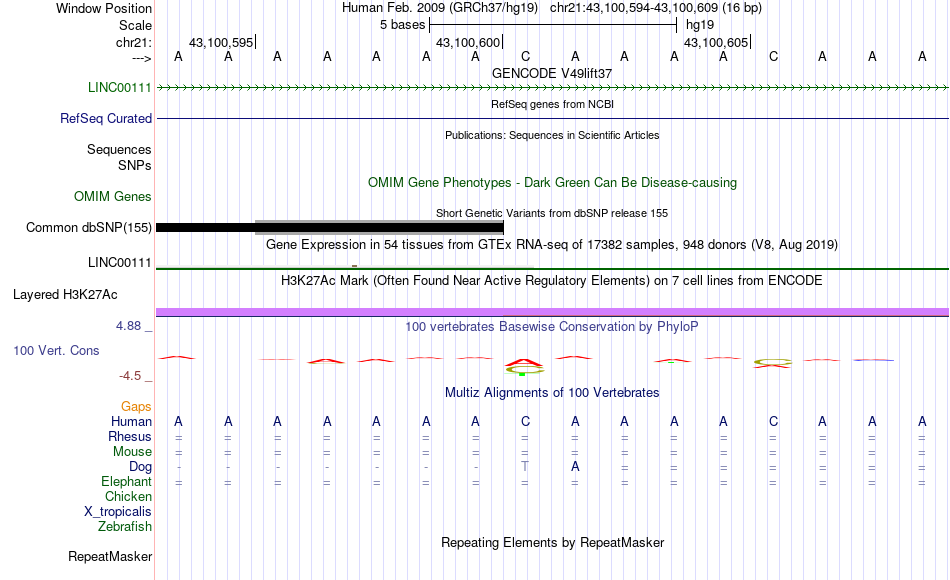Click the Human Feb. 2009 (GRCh37/hg19) title
The image size is (950, 580).
coord(440,8)
